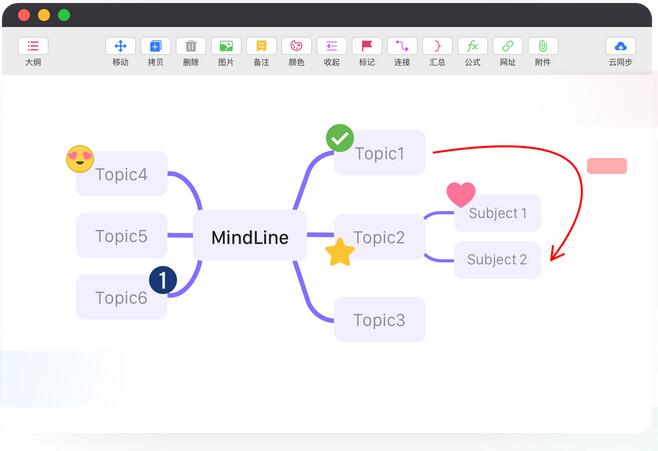This screenshot has height=451, width=658.
Task: Start cloud sync (云同步)
Action: (x=620, y=46)
